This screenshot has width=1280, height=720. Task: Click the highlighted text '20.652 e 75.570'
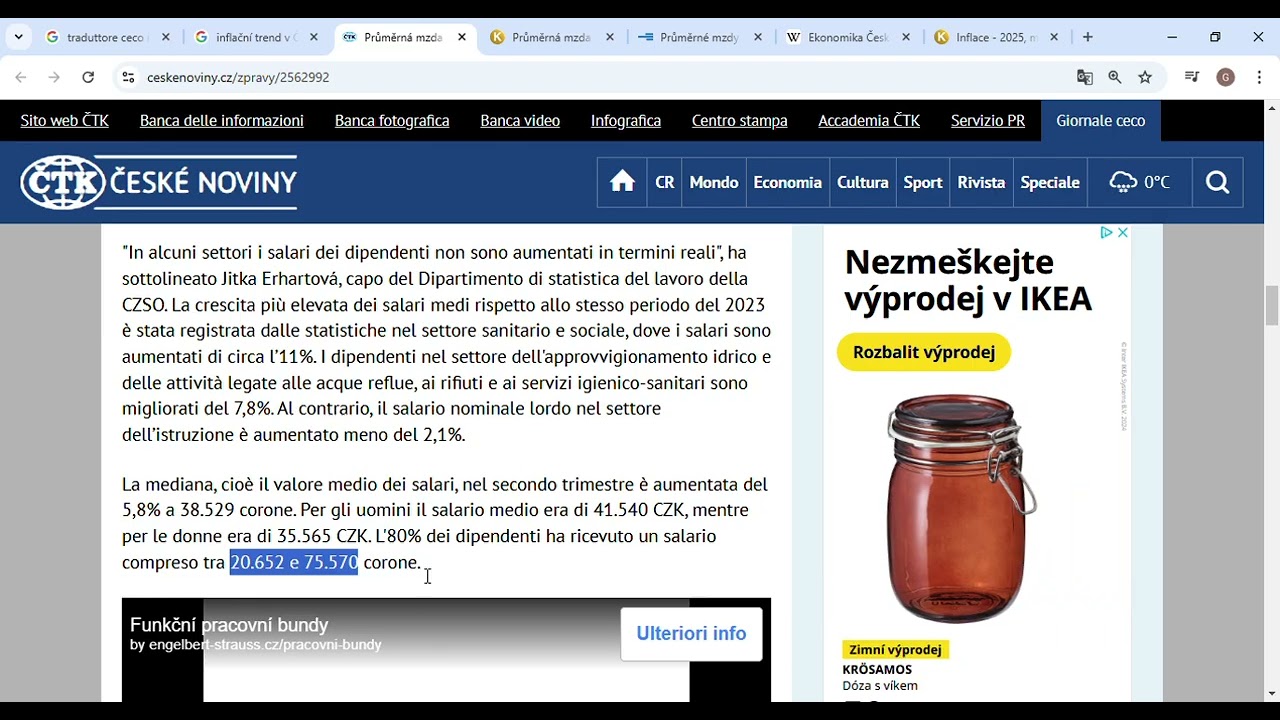tap(294, 562)
